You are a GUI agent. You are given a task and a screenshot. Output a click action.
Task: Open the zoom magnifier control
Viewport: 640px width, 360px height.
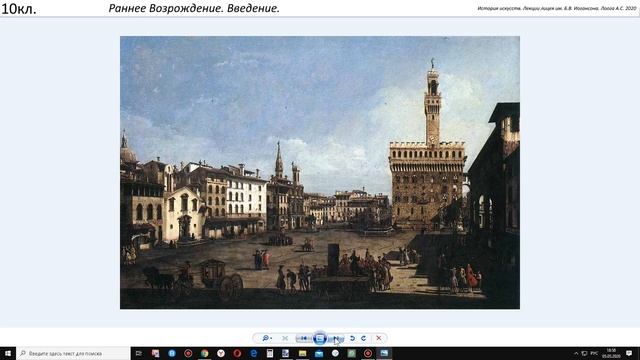(267, 338)
